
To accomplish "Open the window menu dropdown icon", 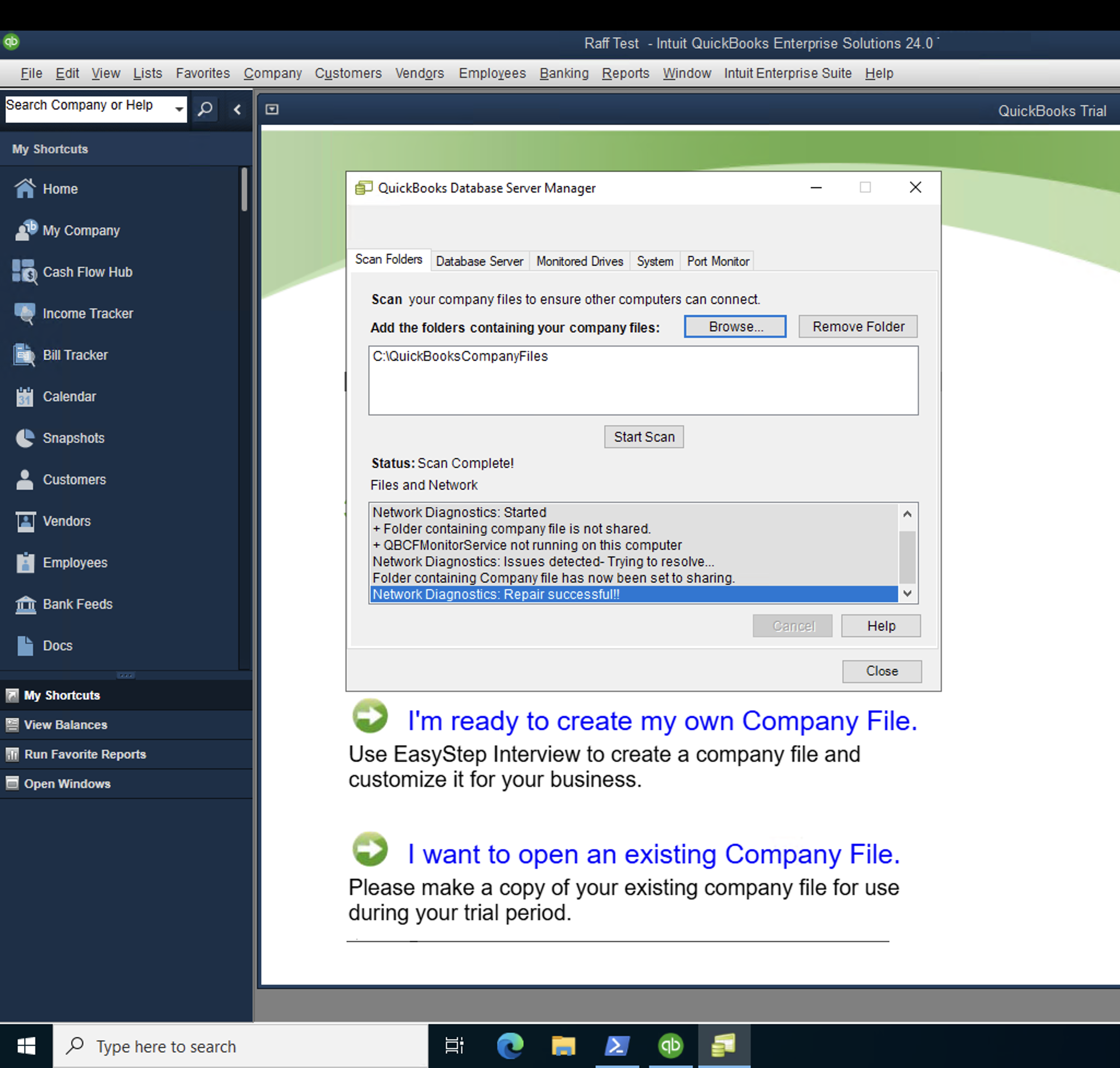I will click(272, 109).
